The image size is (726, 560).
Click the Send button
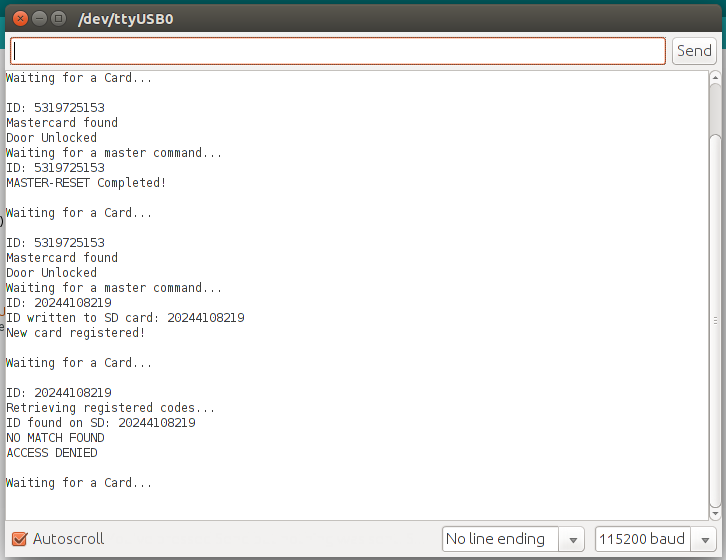[x=694, y=50]
